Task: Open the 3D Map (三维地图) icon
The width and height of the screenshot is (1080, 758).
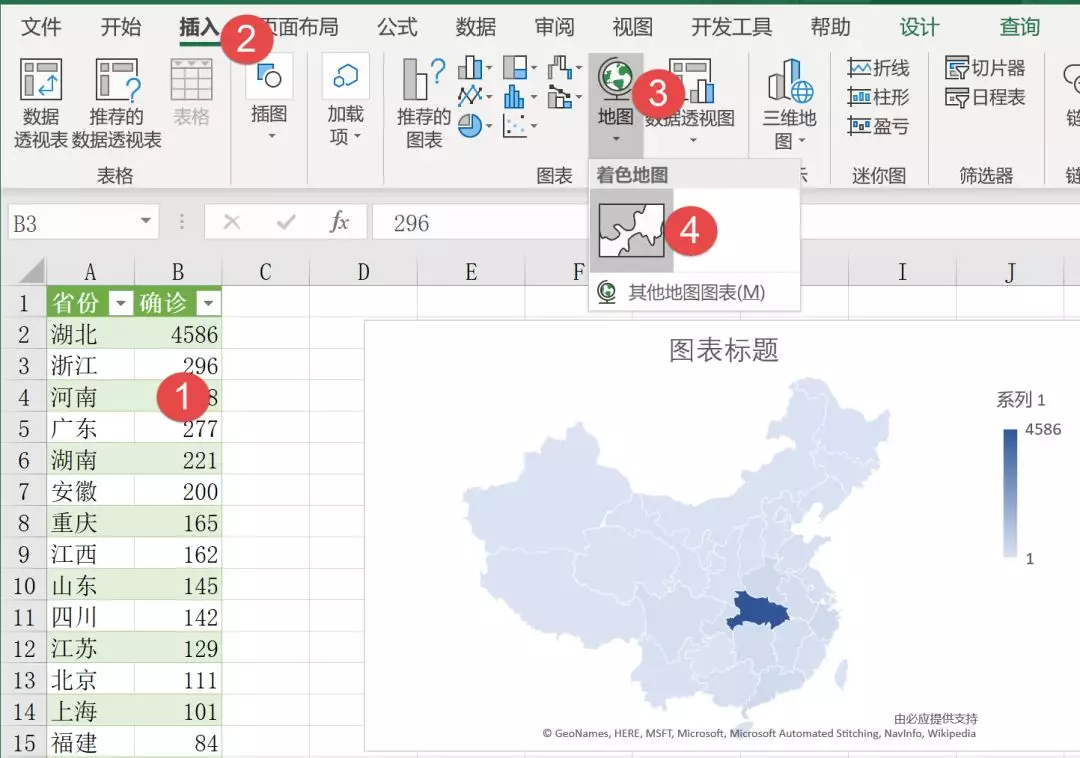Action: click(x=790, y=81)
